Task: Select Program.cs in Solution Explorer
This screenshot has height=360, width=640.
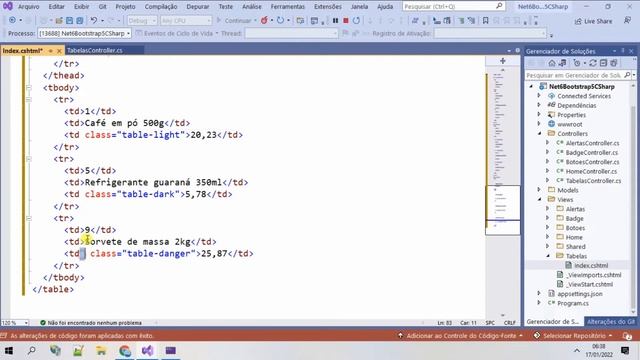Action: point(573,303)
